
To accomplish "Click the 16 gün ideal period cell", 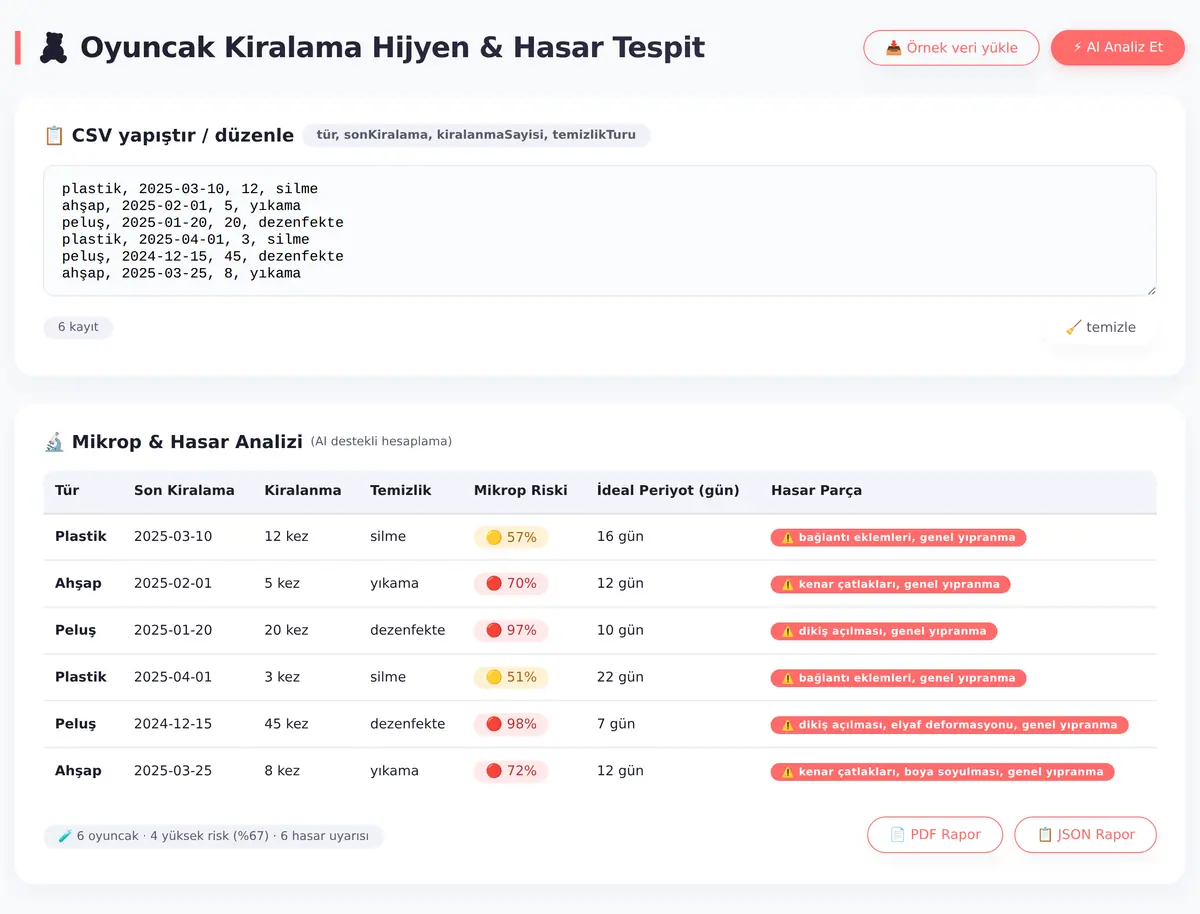I will point(620,537).
